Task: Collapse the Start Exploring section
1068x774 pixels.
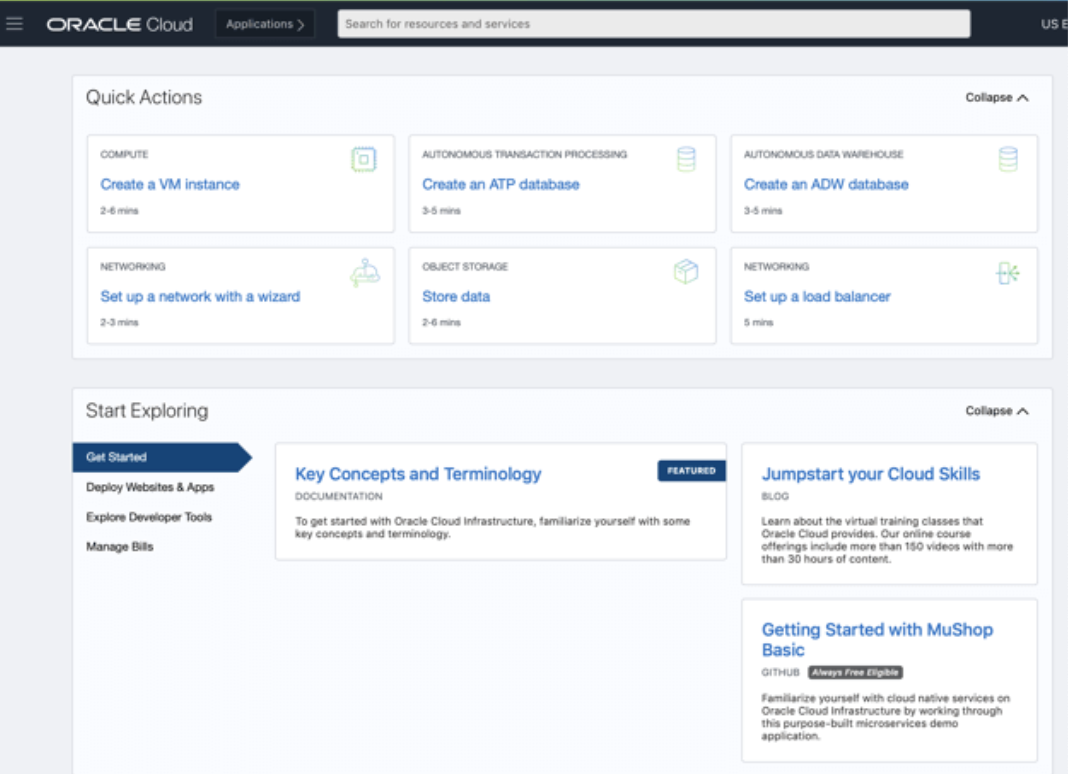Action: 996,411
